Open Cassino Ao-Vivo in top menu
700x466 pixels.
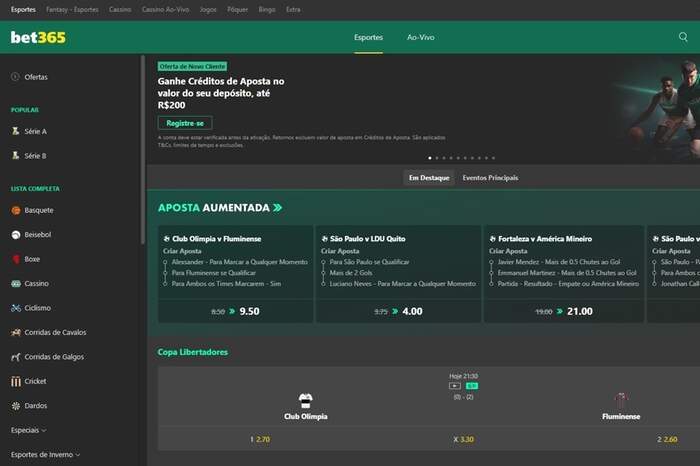point(165,9)
